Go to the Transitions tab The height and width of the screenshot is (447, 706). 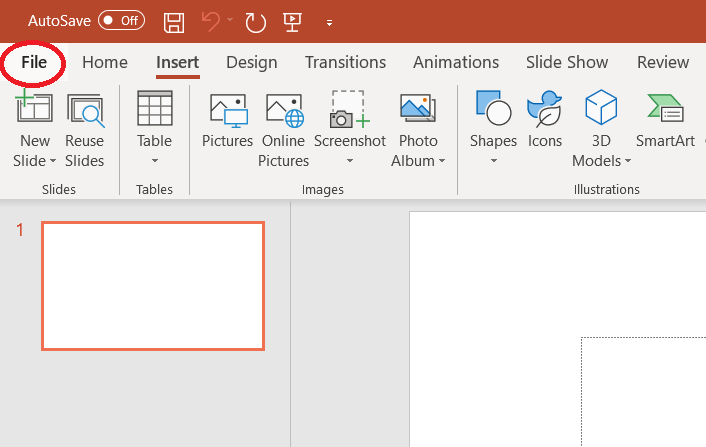345,62
